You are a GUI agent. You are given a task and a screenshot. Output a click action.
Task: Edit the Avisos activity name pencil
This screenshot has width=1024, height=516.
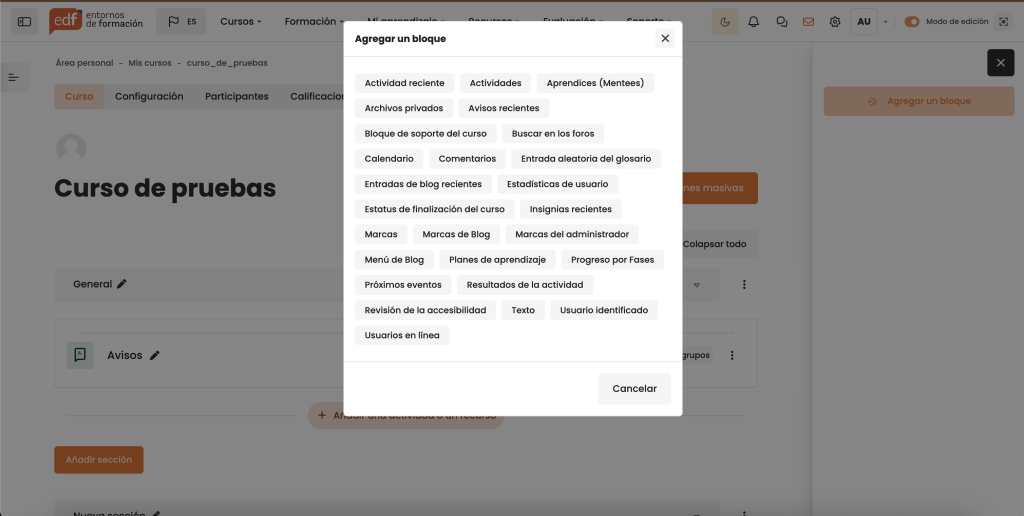[x=155, y=355]
